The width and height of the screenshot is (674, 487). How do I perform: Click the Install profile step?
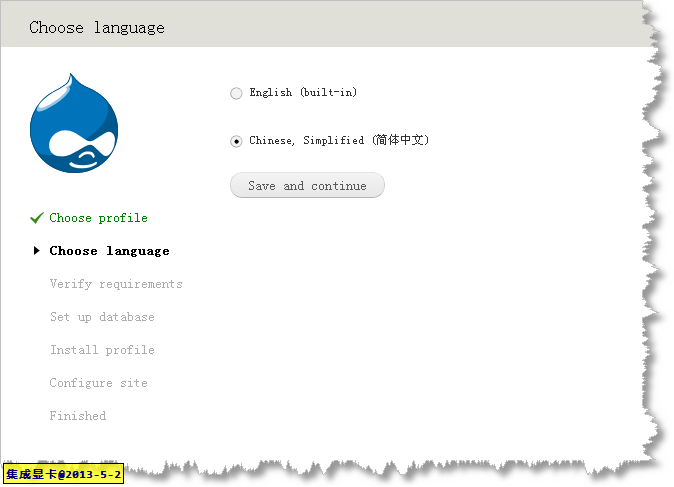(102, 350)
